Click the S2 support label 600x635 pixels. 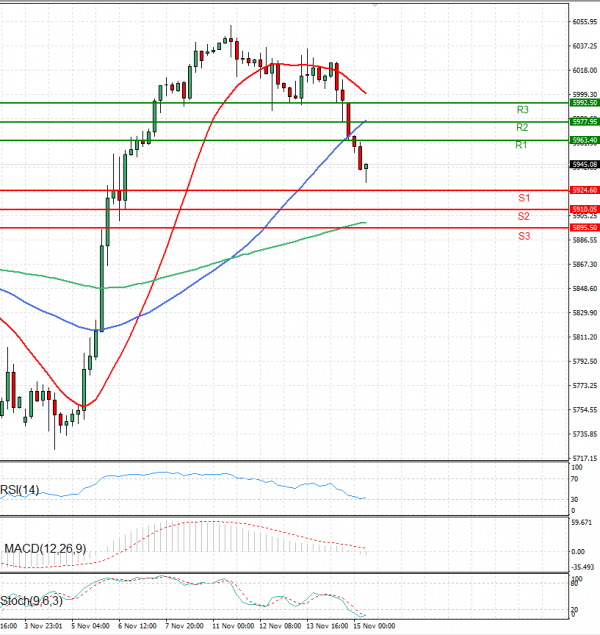(523, 216)
